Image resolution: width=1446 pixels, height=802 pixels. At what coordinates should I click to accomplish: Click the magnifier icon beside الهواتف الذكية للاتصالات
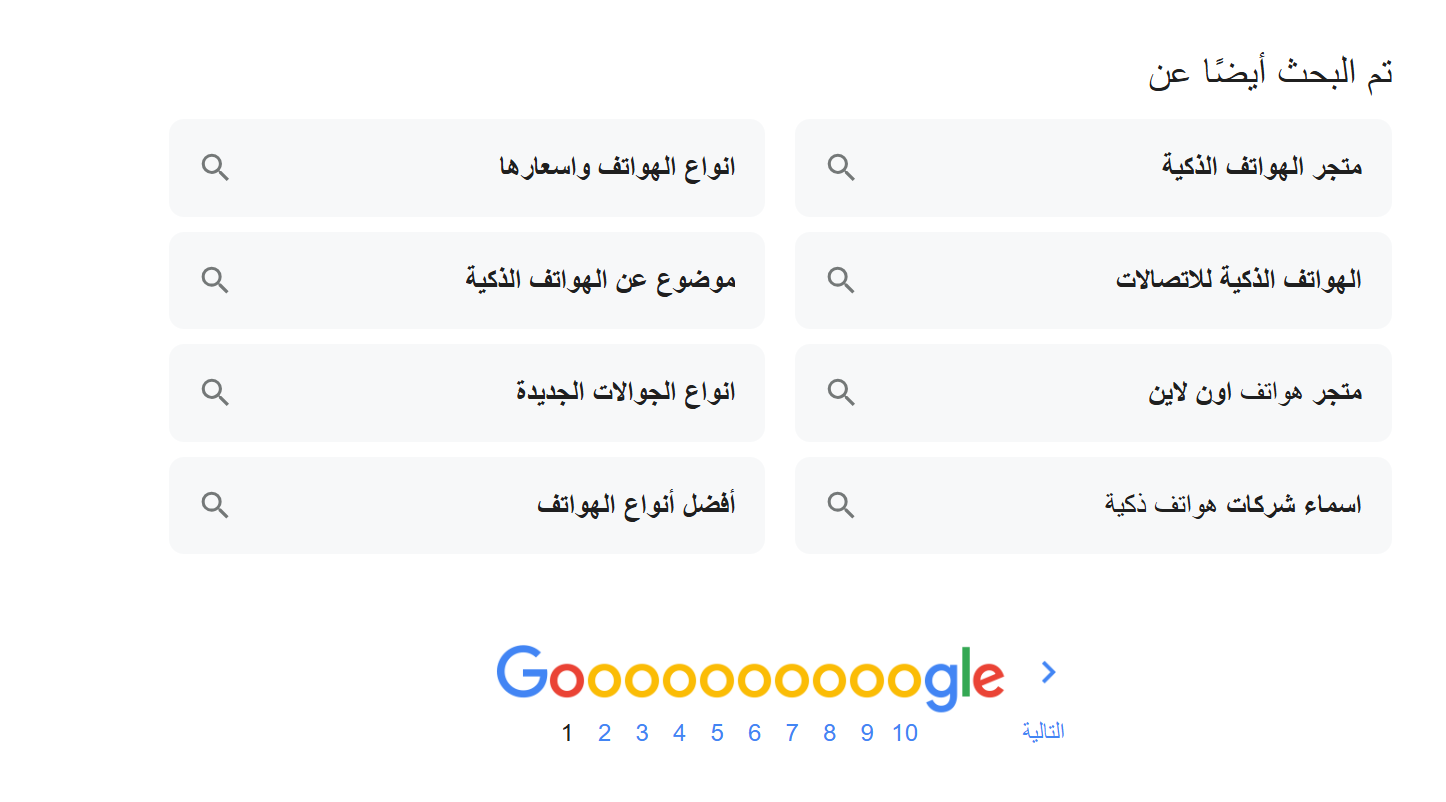point(840,280)
